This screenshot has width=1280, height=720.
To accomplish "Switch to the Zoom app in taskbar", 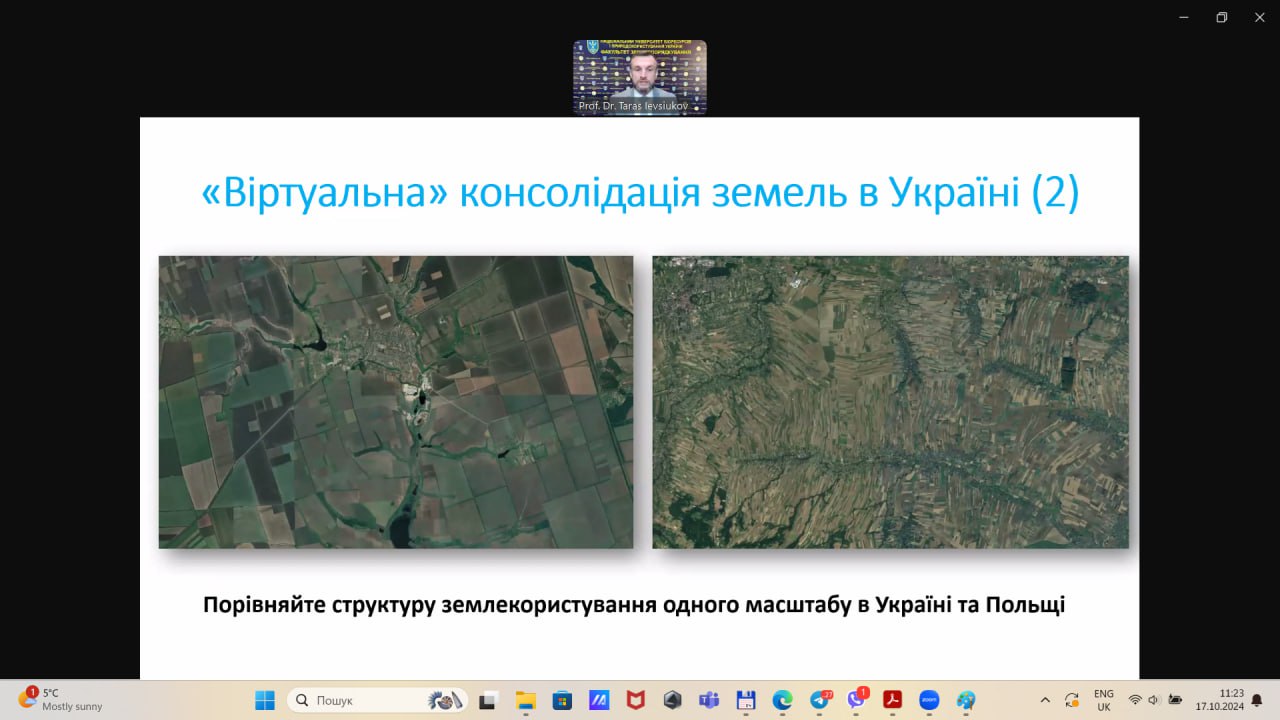I will [929, 700].
